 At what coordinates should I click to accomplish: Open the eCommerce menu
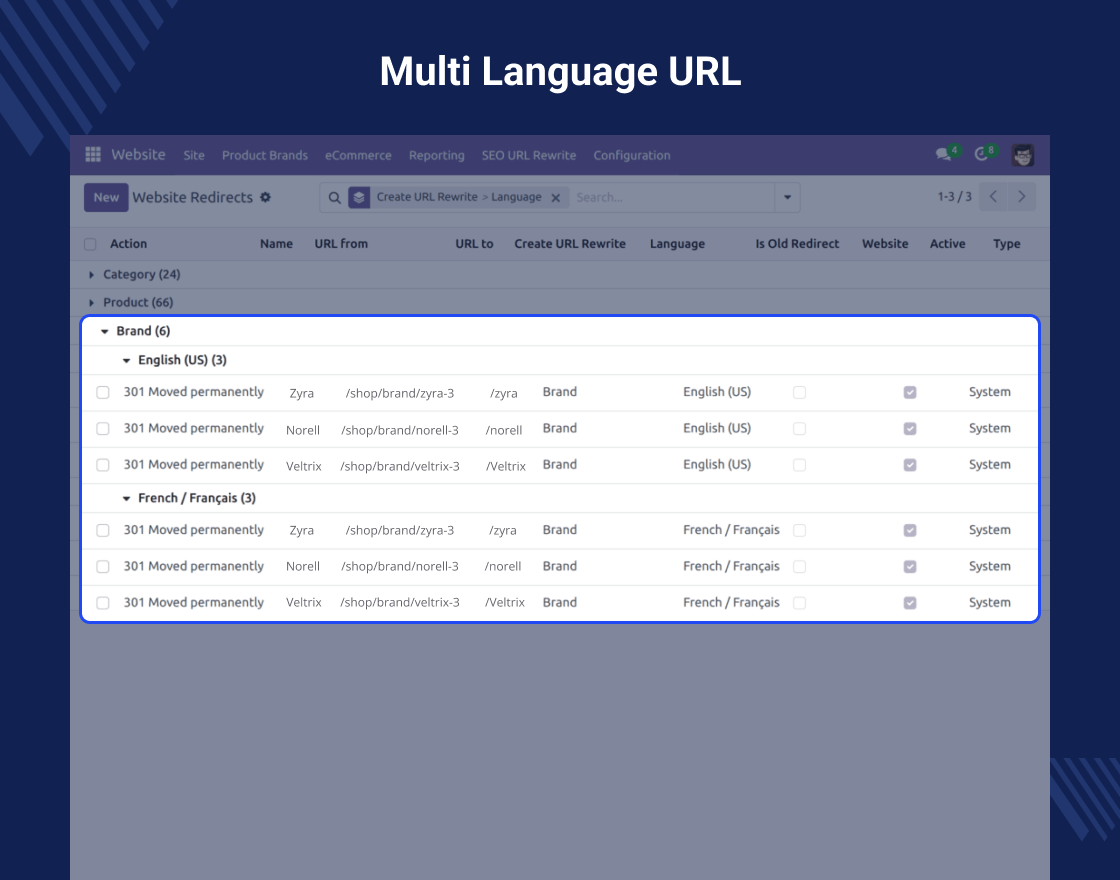tap(358, 155)
